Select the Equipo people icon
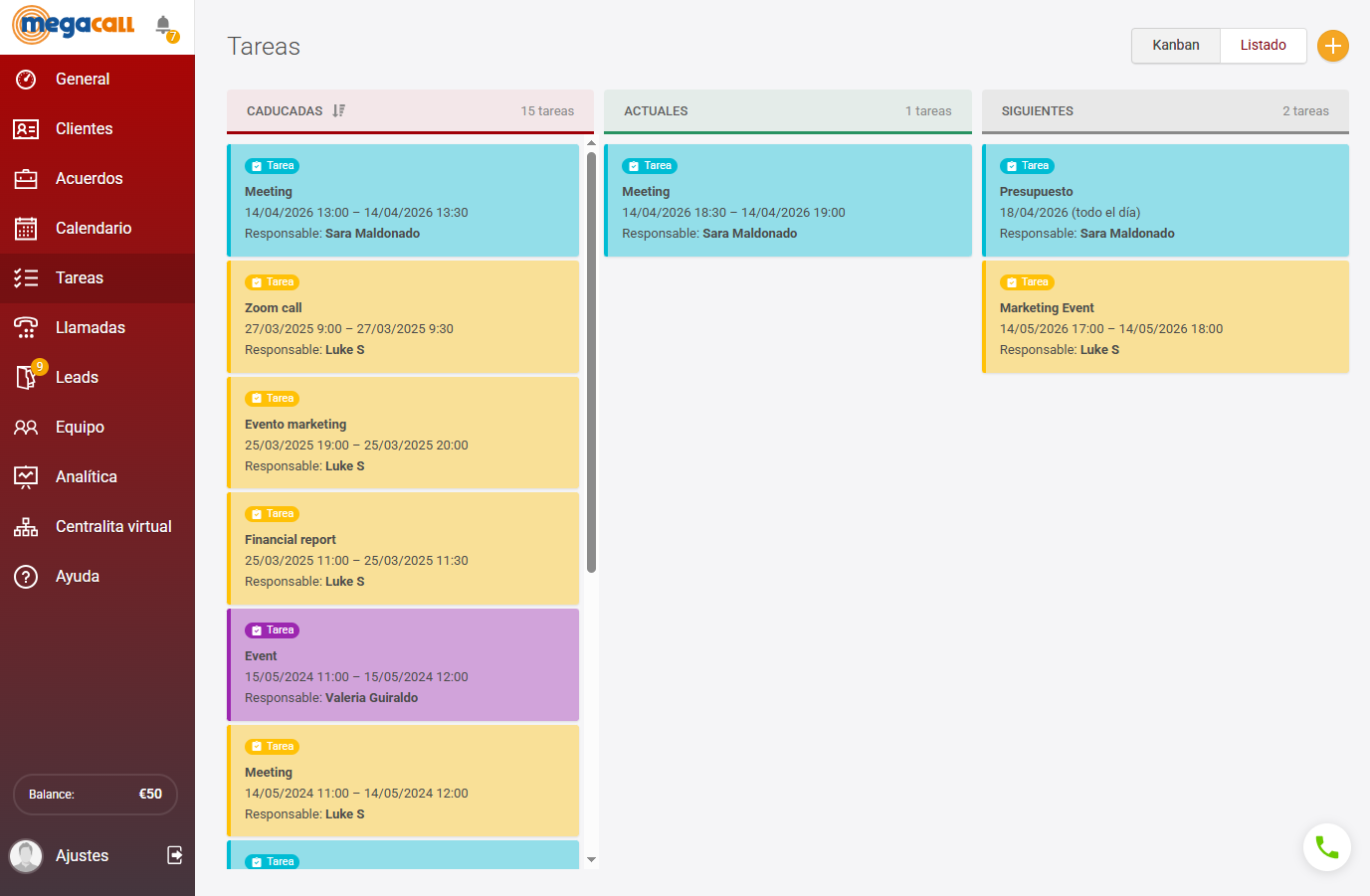Image resolution: width=1370 pixels, height=896 pixels. point(26,427)
